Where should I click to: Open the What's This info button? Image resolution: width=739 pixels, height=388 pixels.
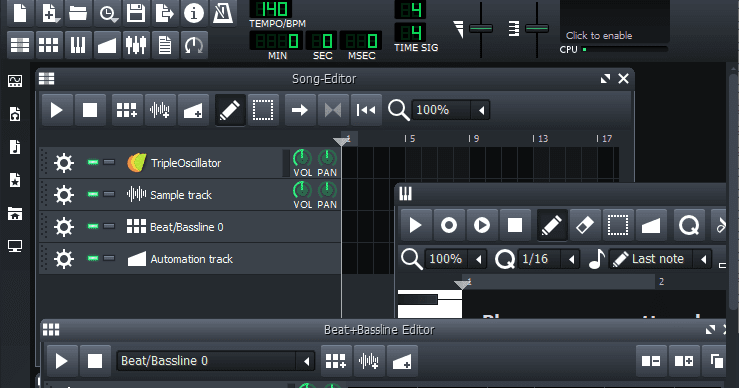(194, 13)
